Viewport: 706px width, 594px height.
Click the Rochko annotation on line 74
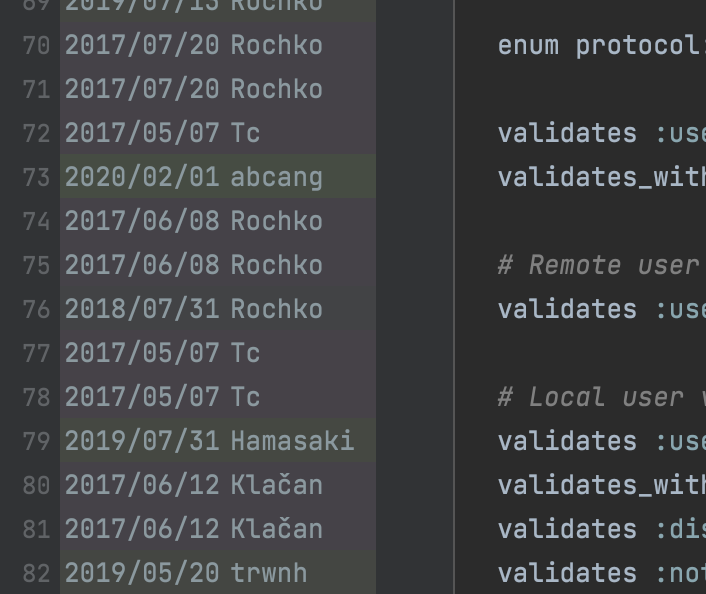(x=218, y=221)
